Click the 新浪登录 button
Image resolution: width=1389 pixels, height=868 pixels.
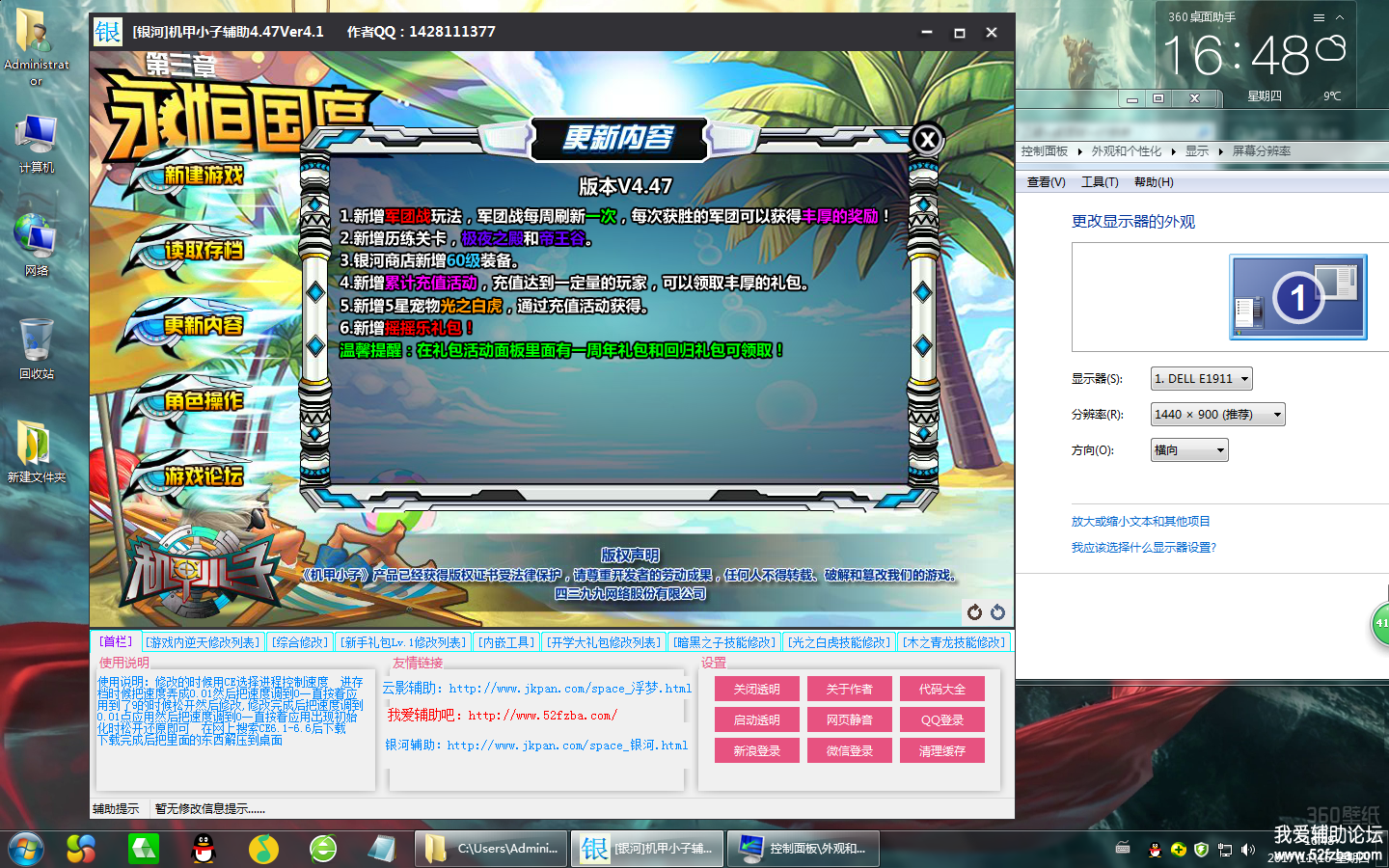(757, 750)
